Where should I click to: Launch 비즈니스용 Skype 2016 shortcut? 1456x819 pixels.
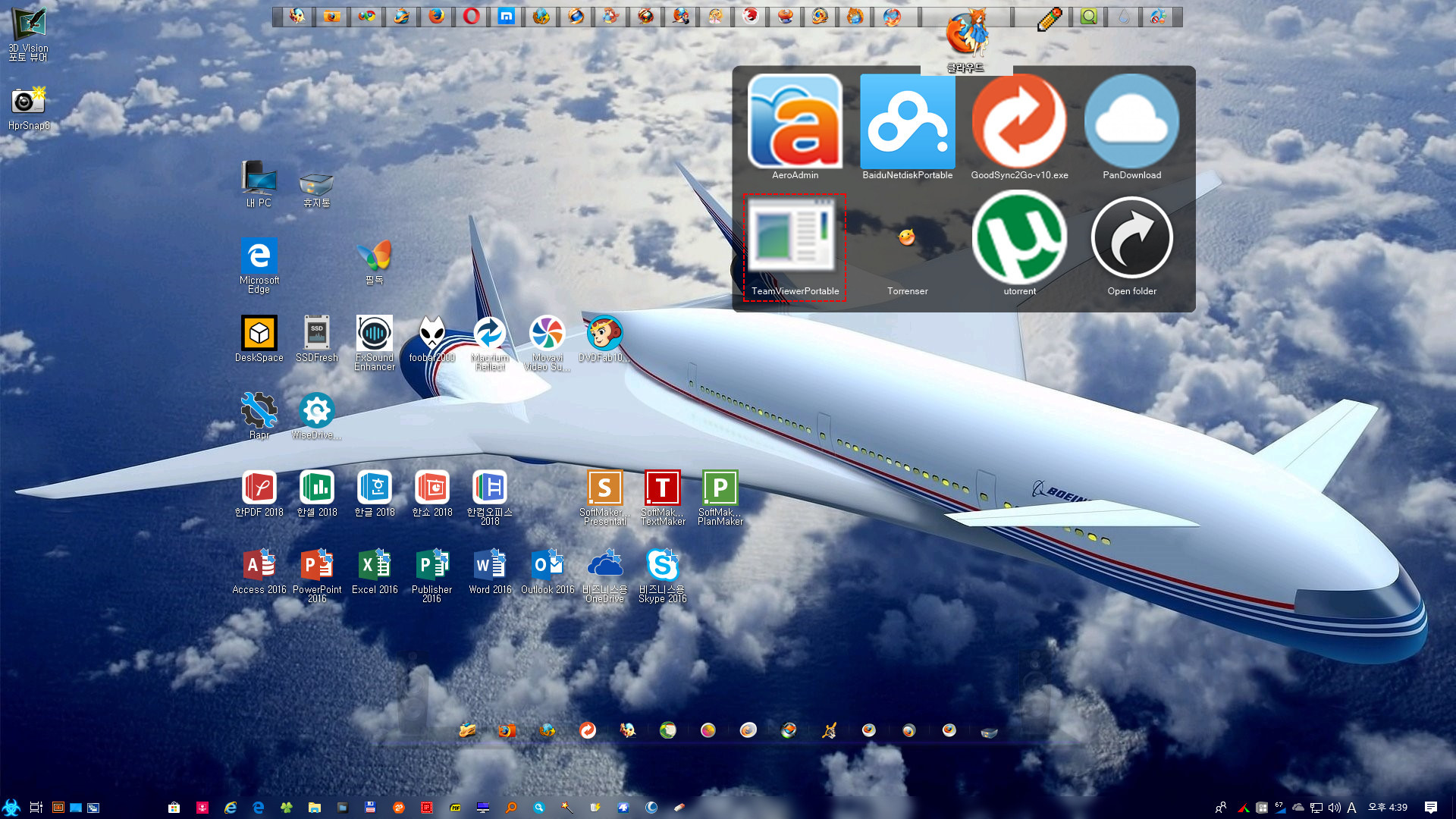662,576
